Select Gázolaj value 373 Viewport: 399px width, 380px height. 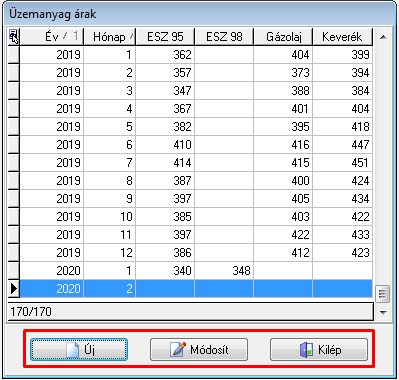pos(283,73)
